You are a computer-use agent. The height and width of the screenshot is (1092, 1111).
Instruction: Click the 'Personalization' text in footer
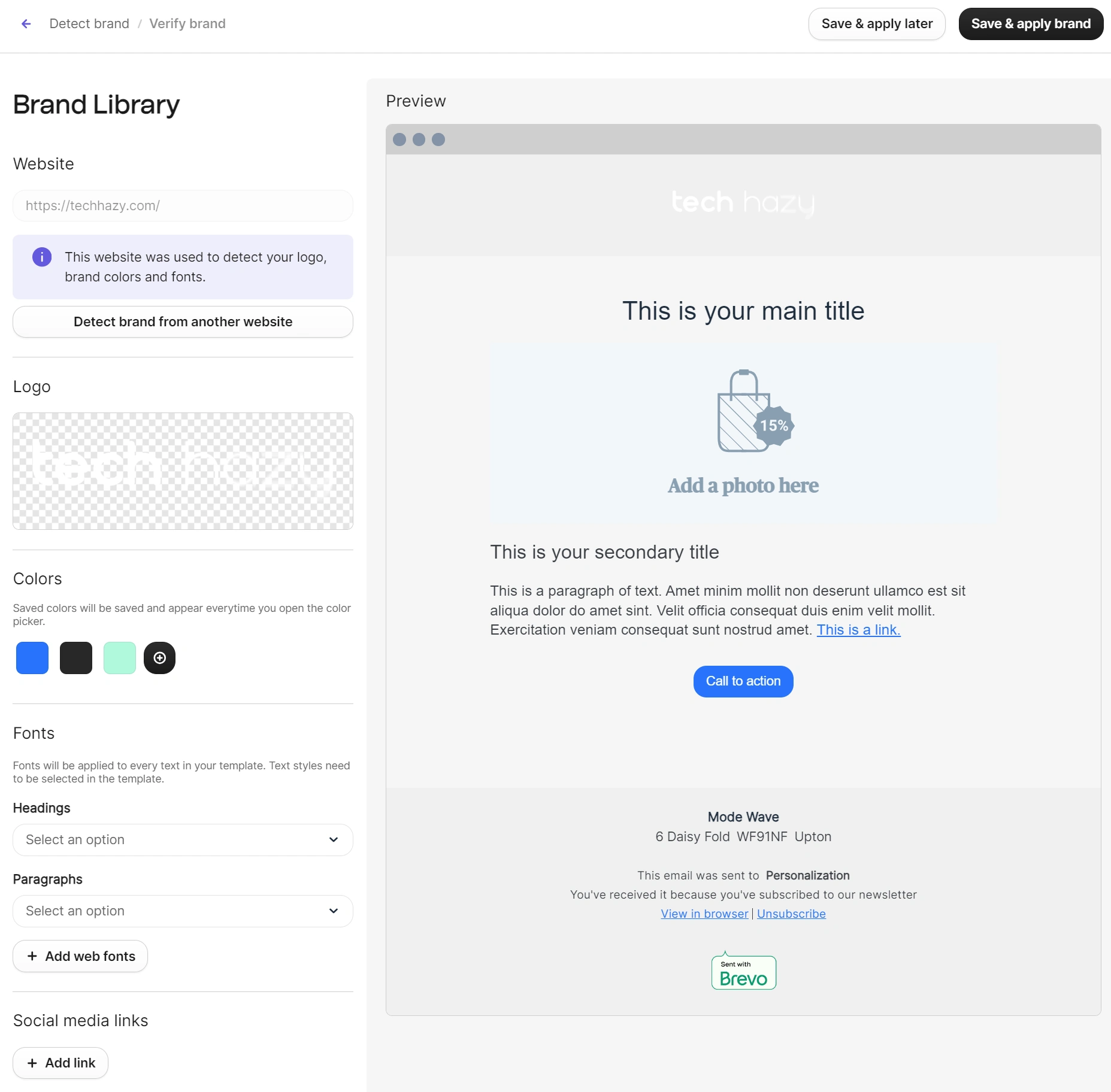point(807,875)
